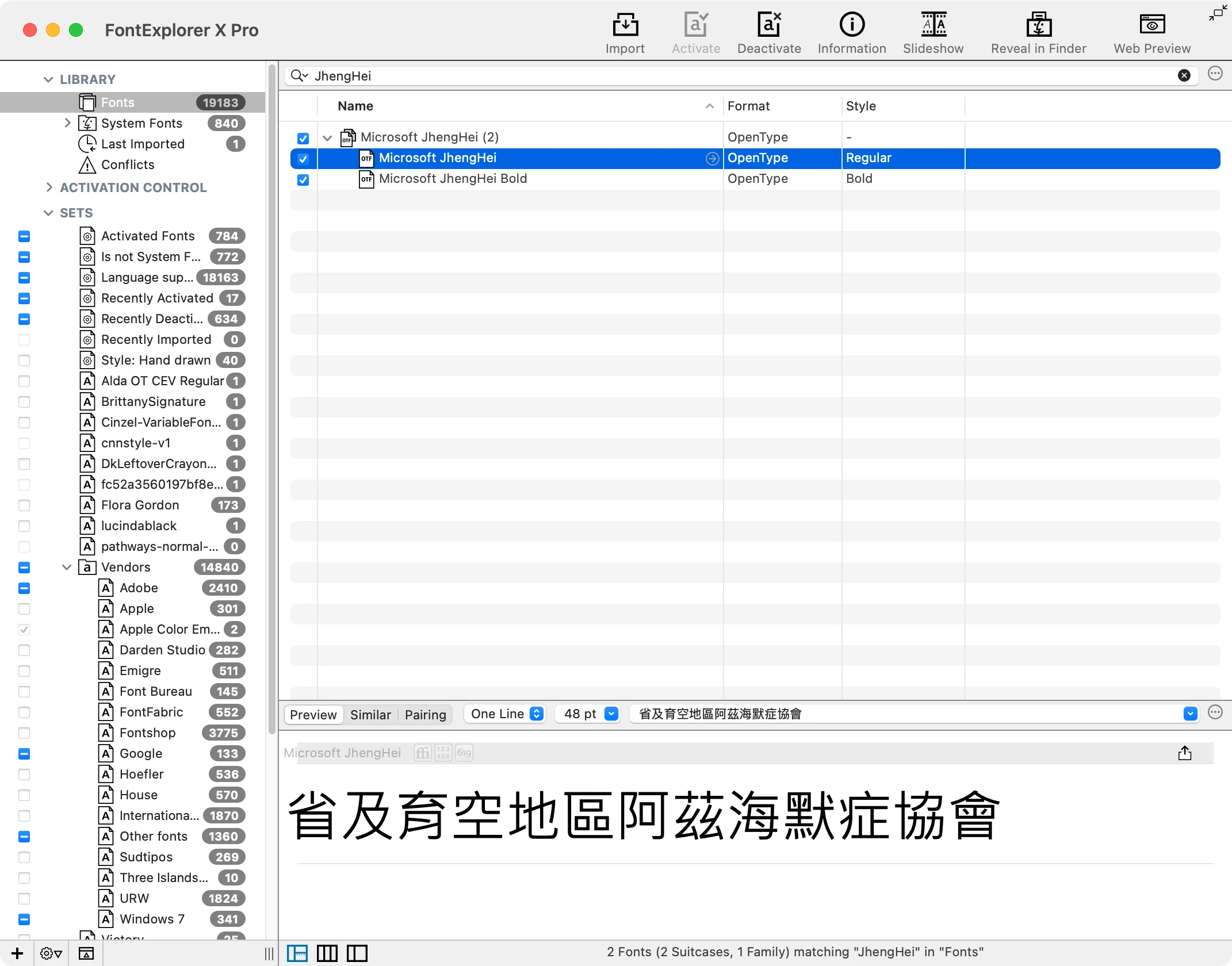Screen dimensions: 1232x966
Task: Select the Windows 7 vendor set
Action: coord(152,919)
